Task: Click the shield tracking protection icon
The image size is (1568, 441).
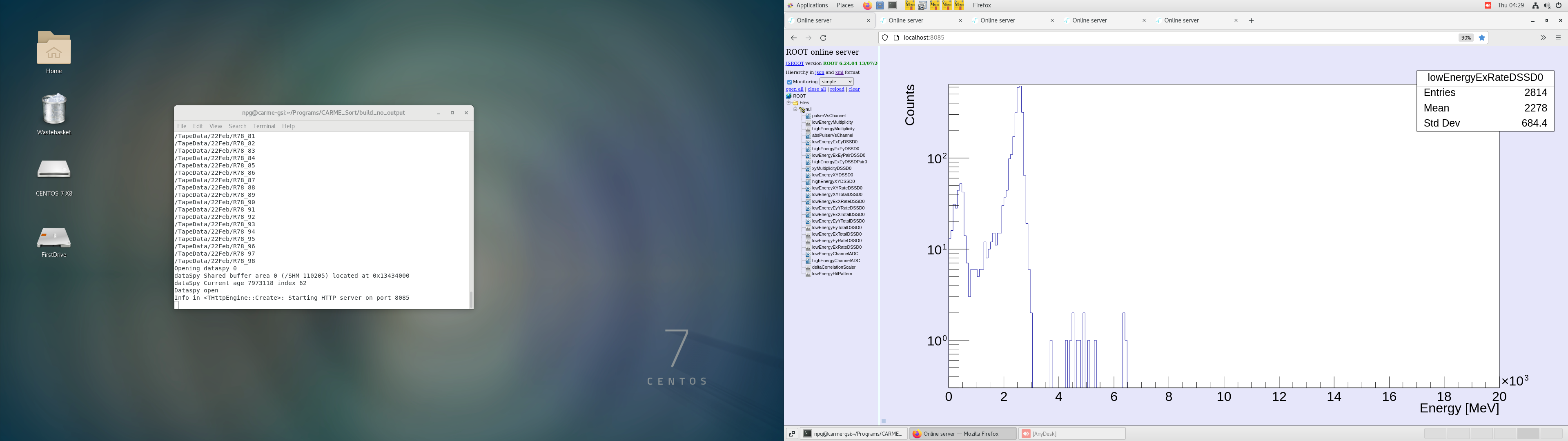Action: pos(885,38)
